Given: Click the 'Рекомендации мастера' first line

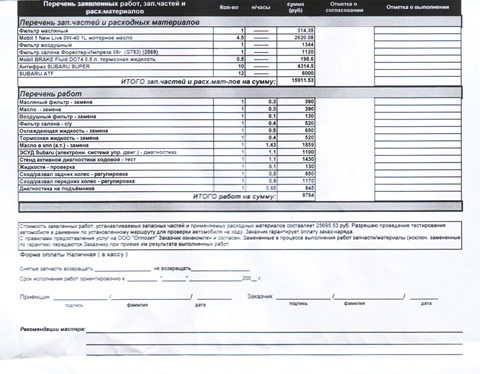Looking at the screenshot, I should coord(274,330).
